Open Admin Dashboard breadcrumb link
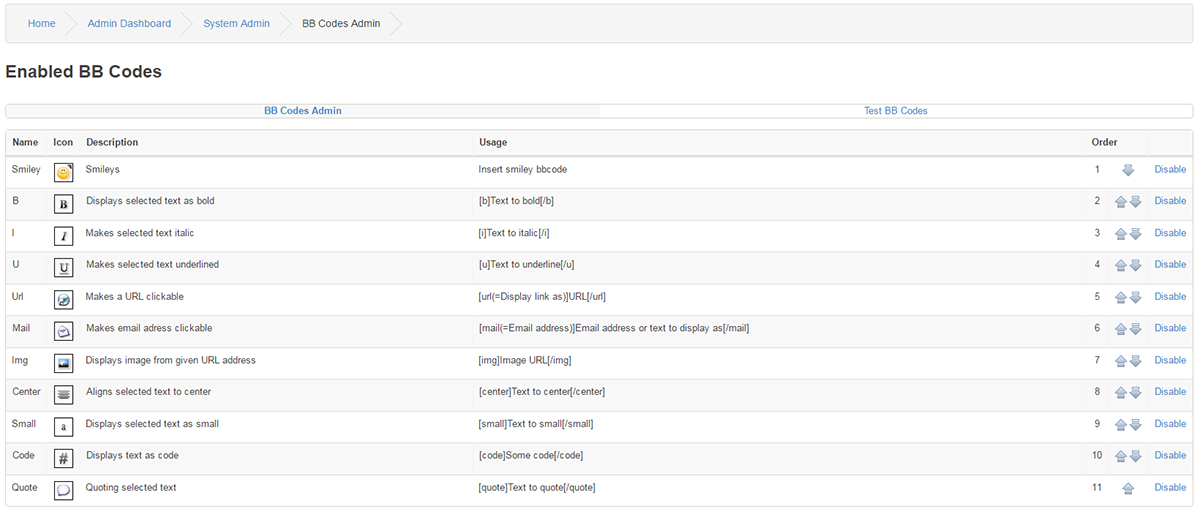 pyautogui.click(x=129, y=23)
